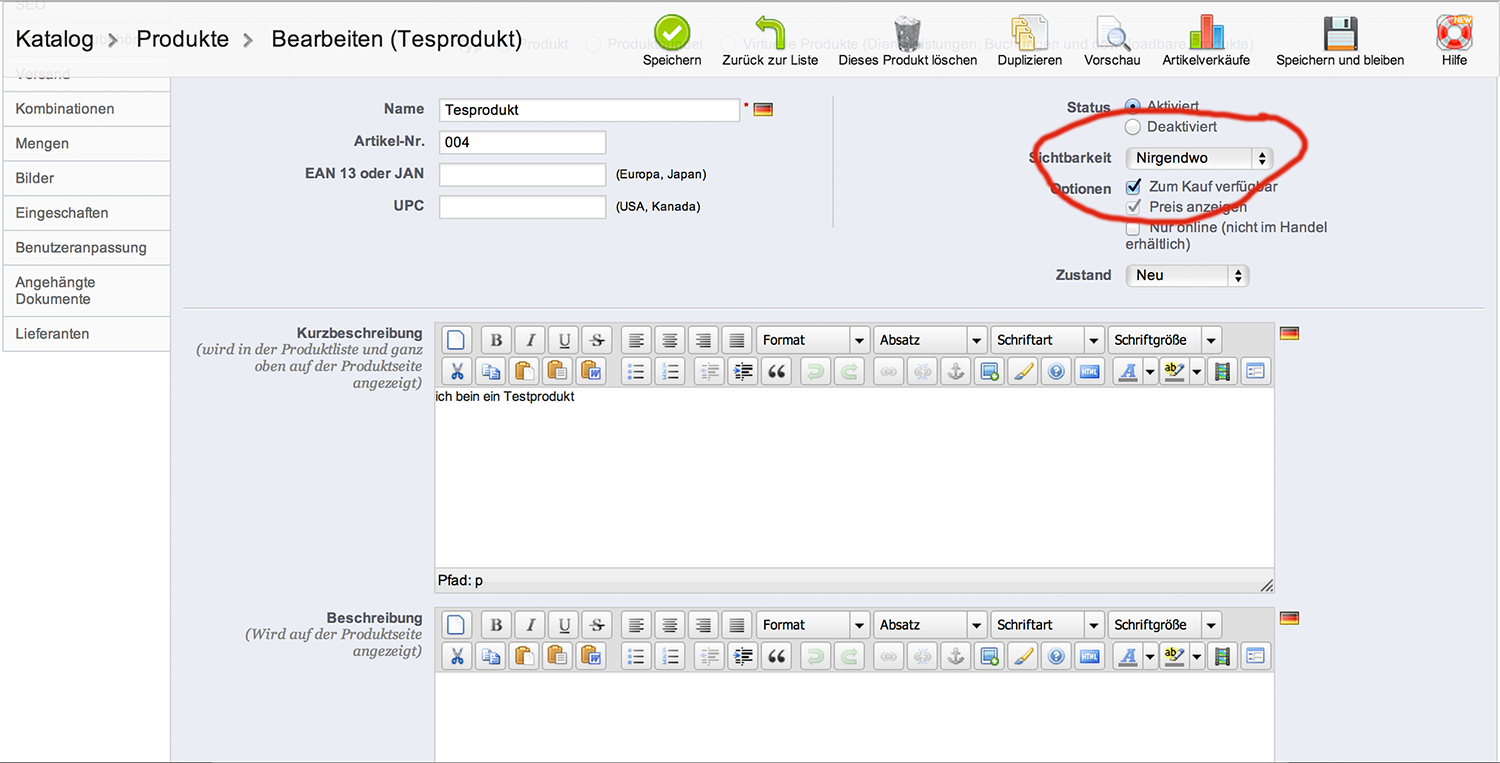The height and width of the screenshot is (763, 1500).
Task: Open Schriftgröße dropdown in Kurzbeschreibung editor
Action: point(1164,340)
